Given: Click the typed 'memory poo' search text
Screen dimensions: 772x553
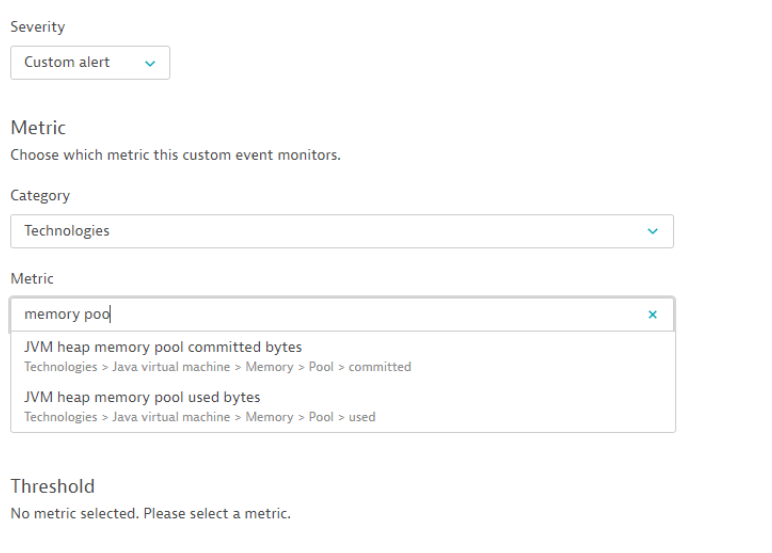Looking at the screenshot, I should (x=67, y=314).
